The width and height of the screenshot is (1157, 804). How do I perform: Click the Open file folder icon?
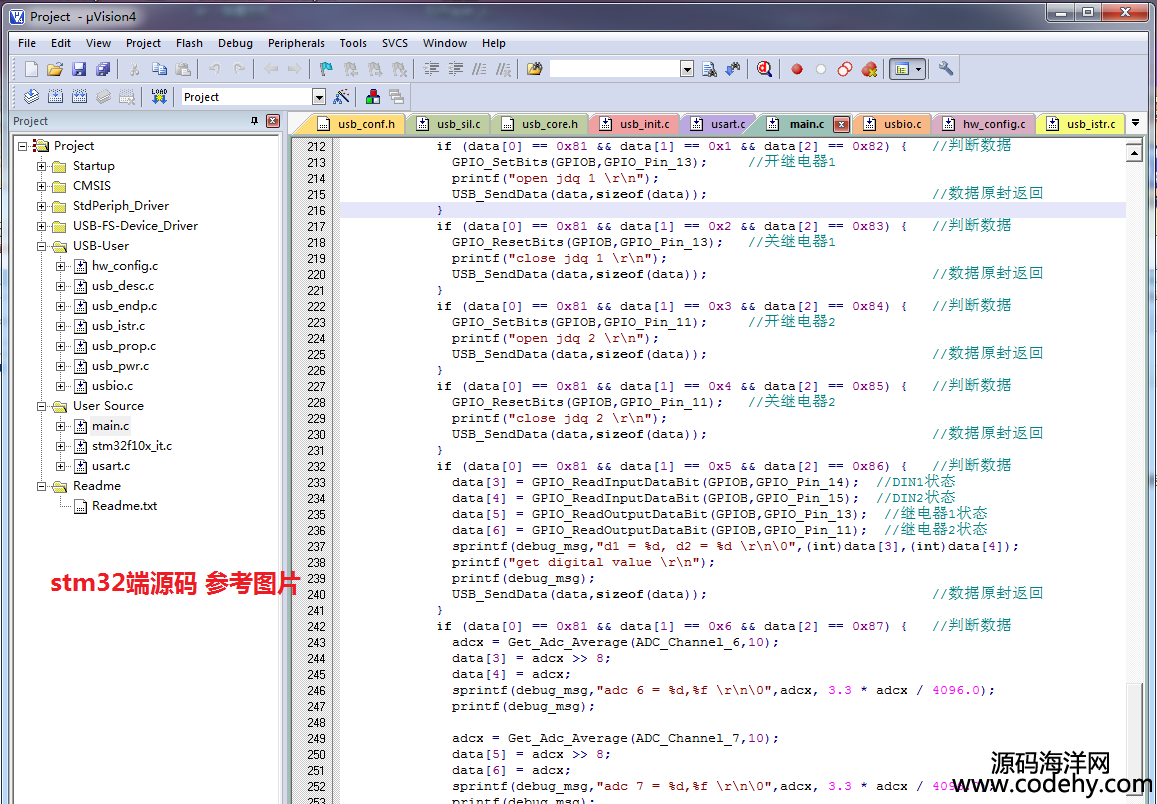[x=55, y=69]
